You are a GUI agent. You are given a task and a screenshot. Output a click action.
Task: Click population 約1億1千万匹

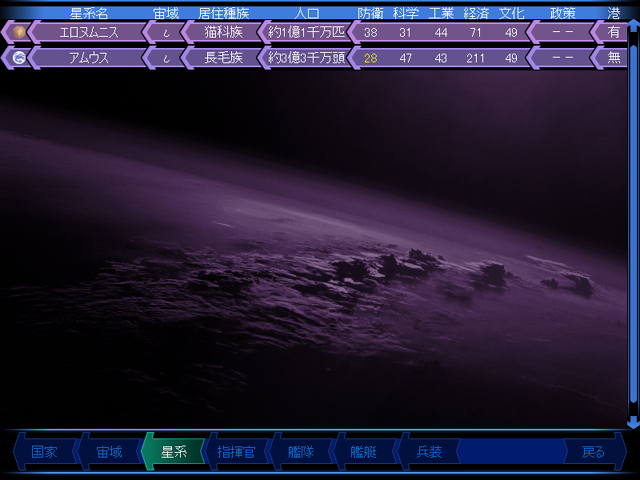tap(307, 32)
